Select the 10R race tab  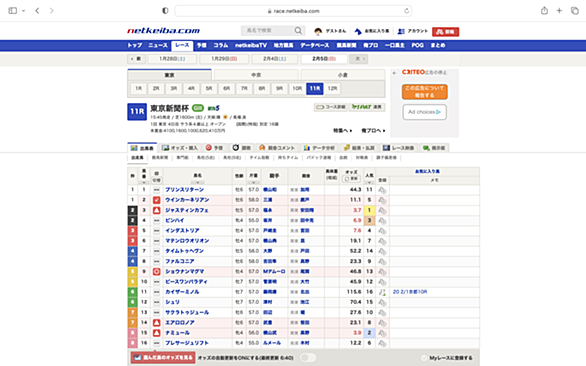(297, 89)
